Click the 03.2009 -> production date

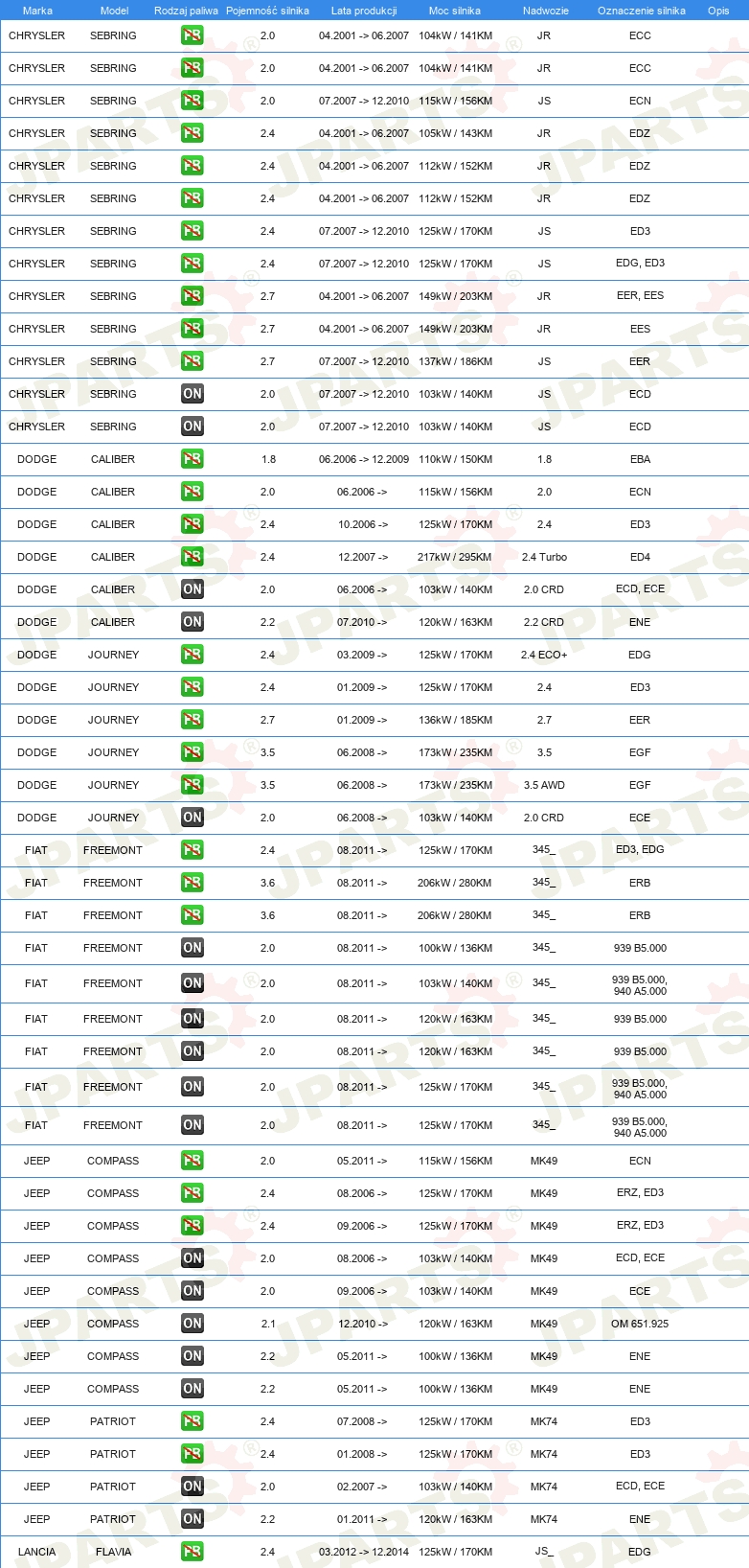[362, 655]
